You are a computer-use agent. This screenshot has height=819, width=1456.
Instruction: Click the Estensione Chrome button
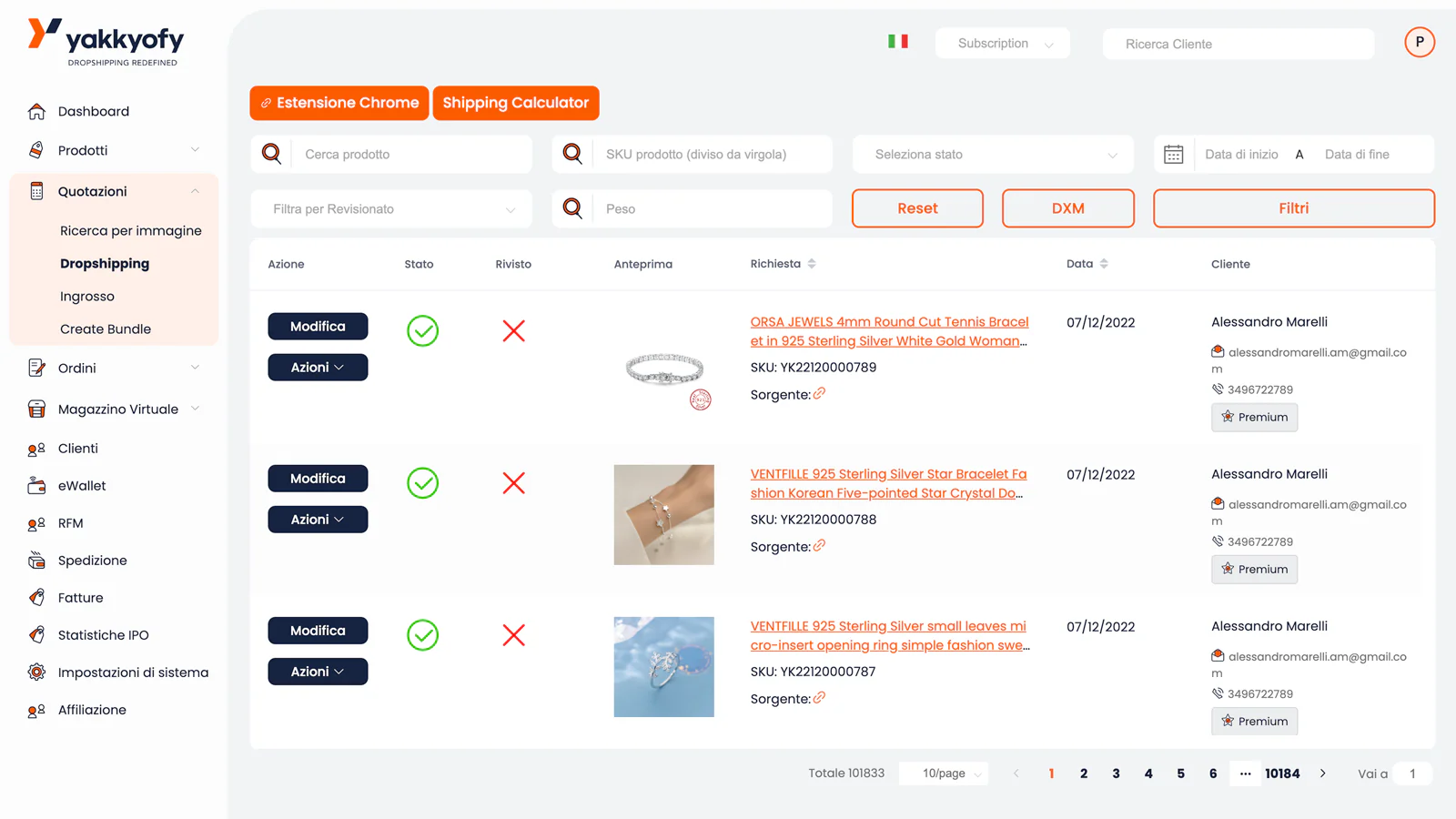339,103
